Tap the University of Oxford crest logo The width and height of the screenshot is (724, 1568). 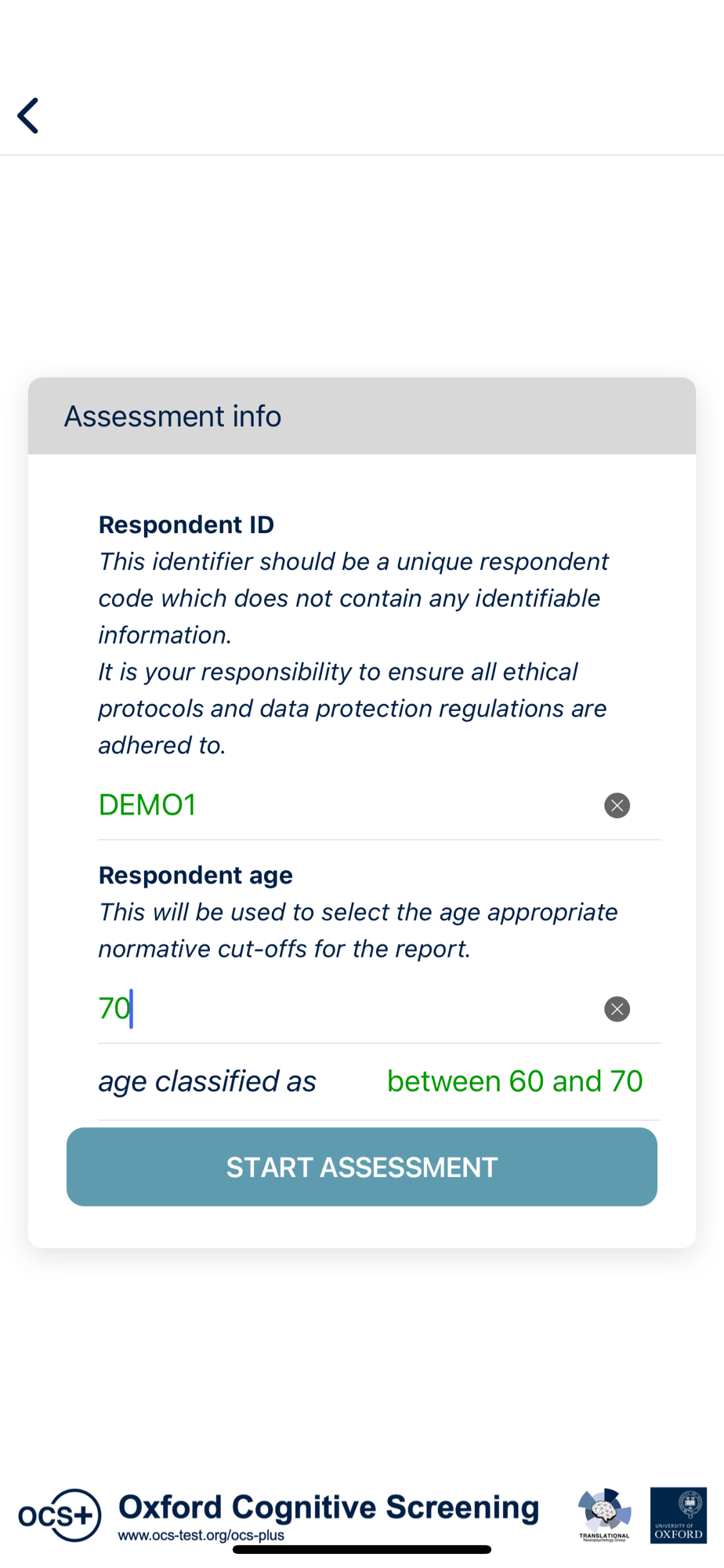pos(678,1515)
